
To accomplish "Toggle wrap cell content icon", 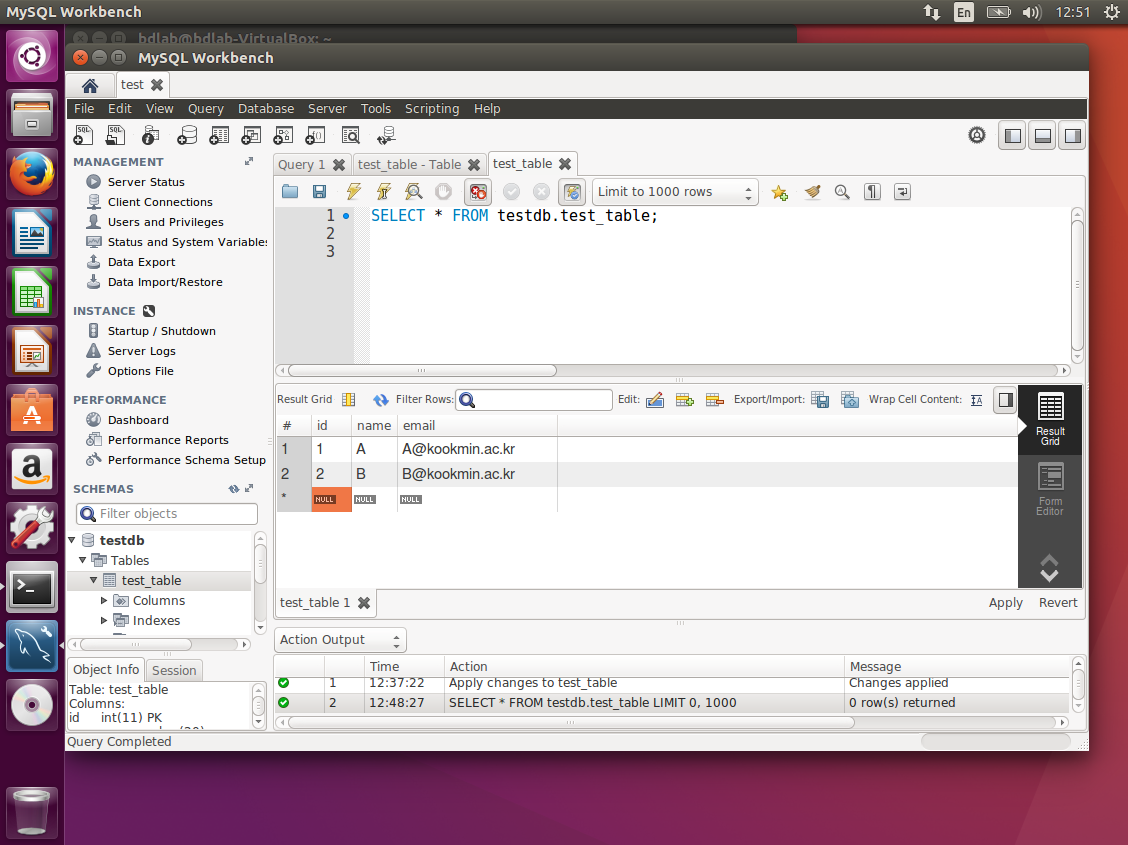I will (976, 400).
